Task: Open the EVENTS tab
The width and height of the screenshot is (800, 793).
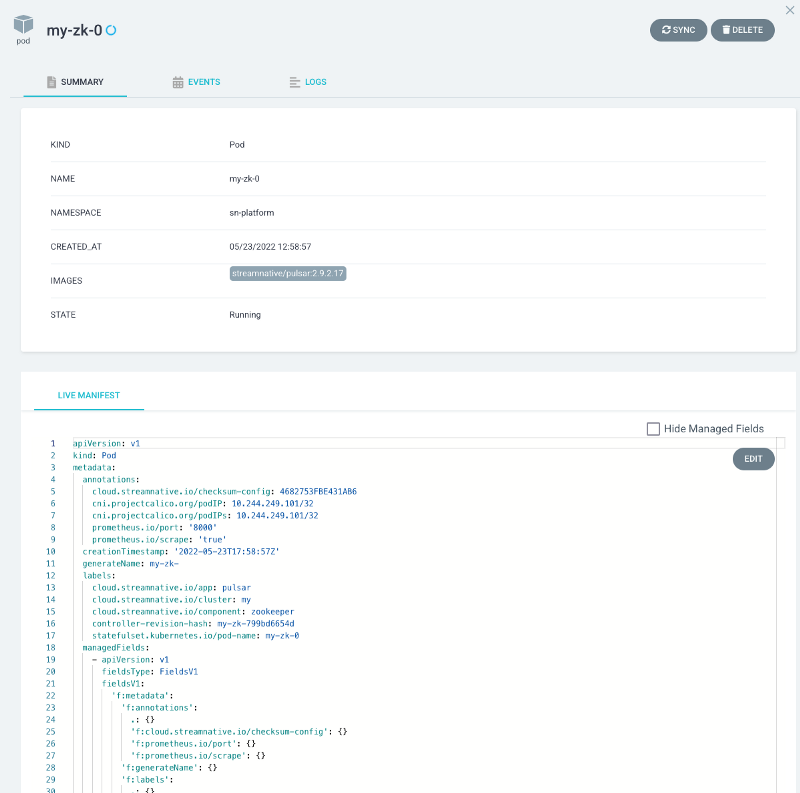Action: pyautogui.click(x=203, y=82)
